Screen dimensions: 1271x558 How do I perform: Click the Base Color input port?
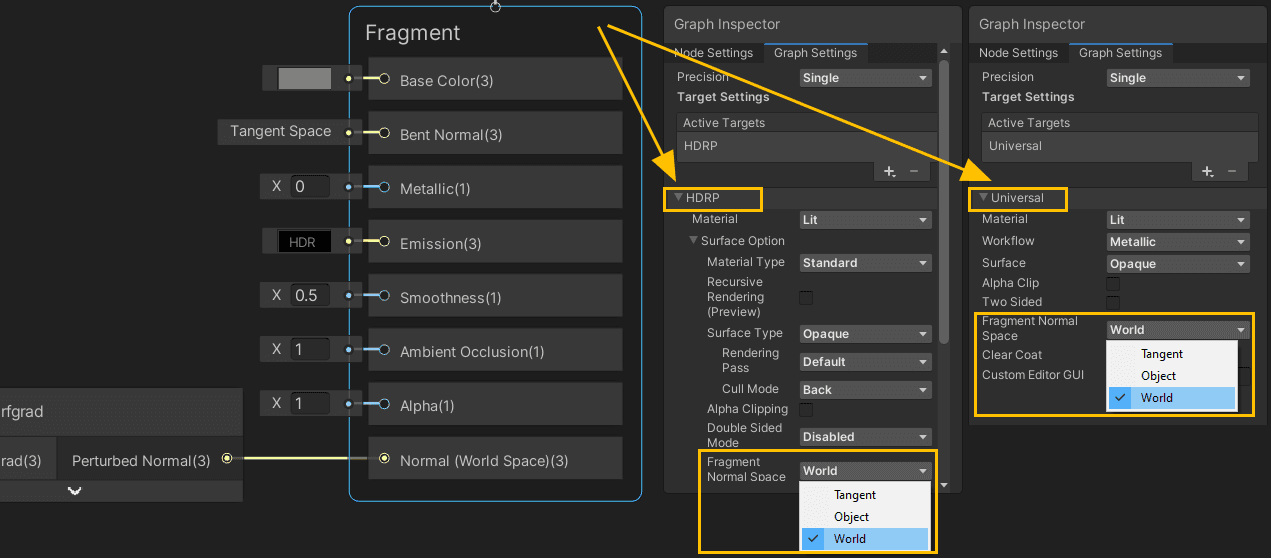pyautogui.click(x=384, y=79)
